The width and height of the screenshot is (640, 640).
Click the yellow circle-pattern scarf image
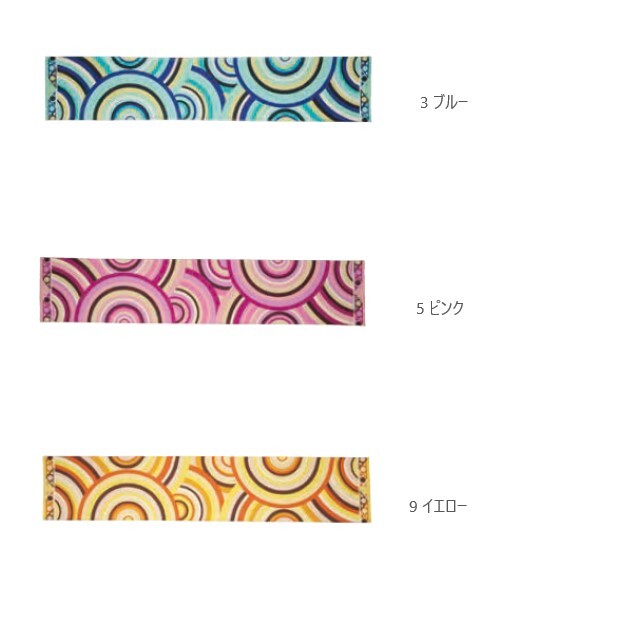[x=206, y=489]
